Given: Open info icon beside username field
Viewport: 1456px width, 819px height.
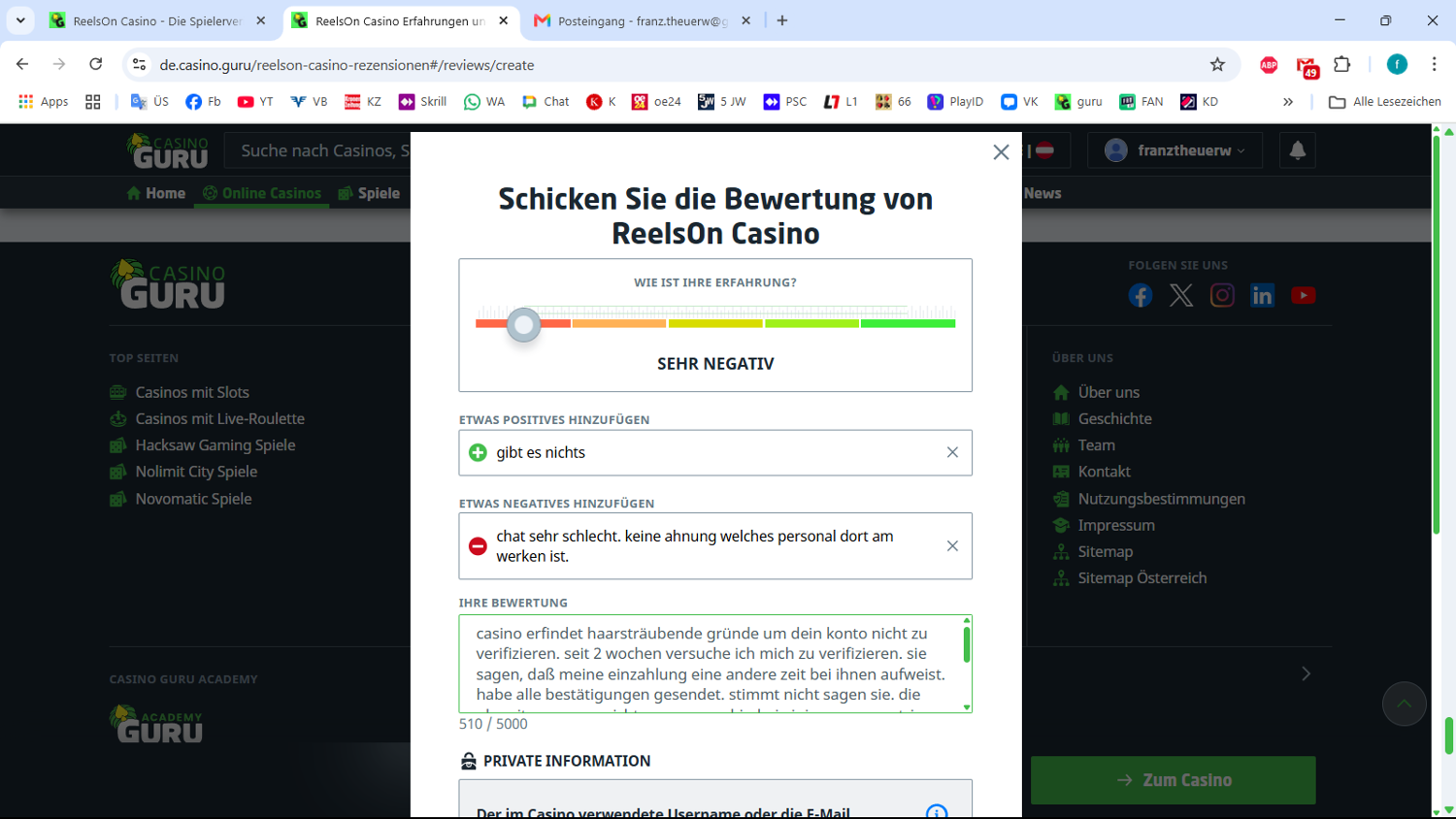Looking at the screenshot, I should (x=936, y=812).
